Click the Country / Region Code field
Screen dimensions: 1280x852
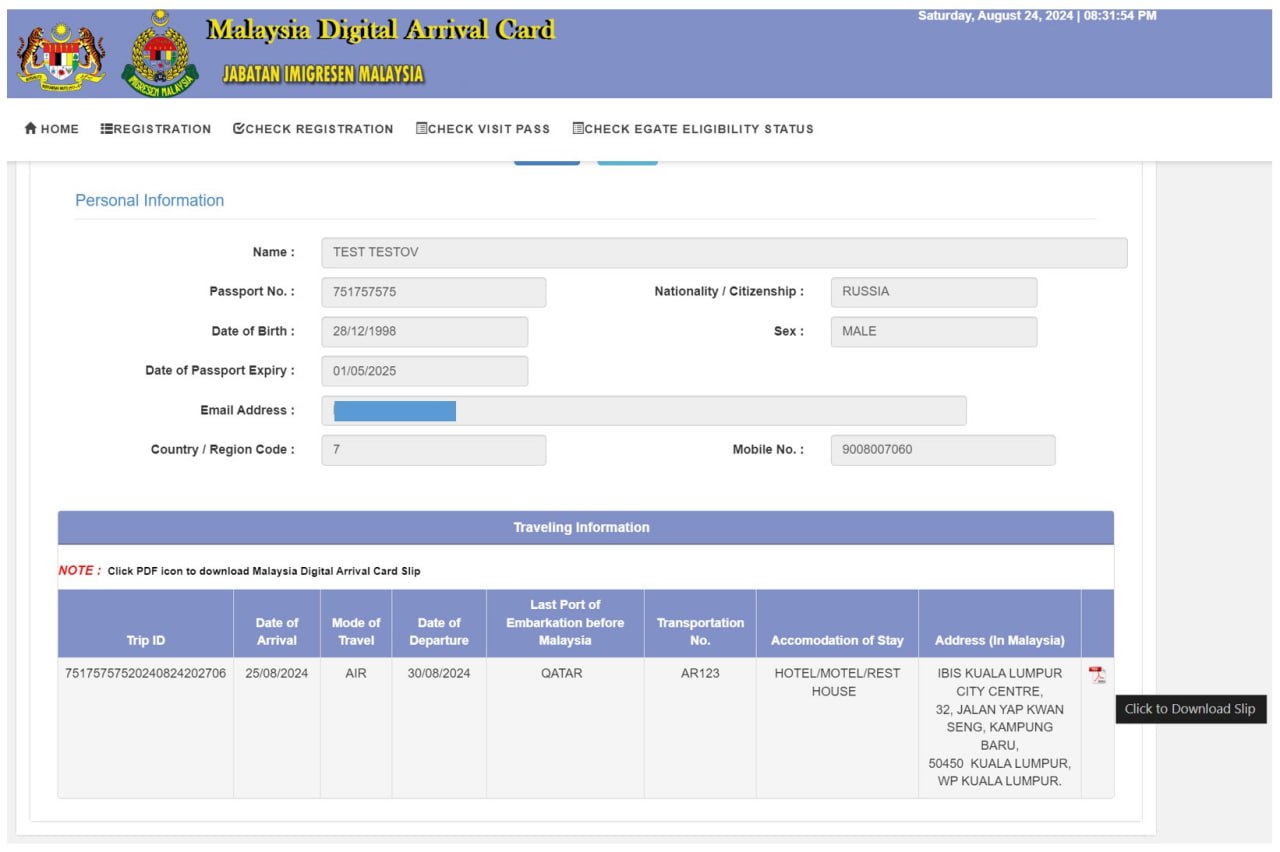pos(434,450)
